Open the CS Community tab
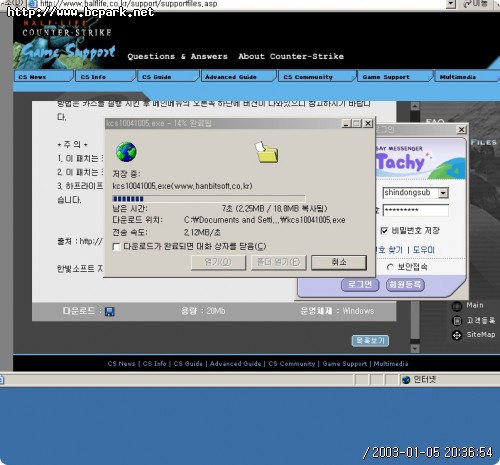The width and height of the screenshot is (500, 465). click(x=317, y=76)
